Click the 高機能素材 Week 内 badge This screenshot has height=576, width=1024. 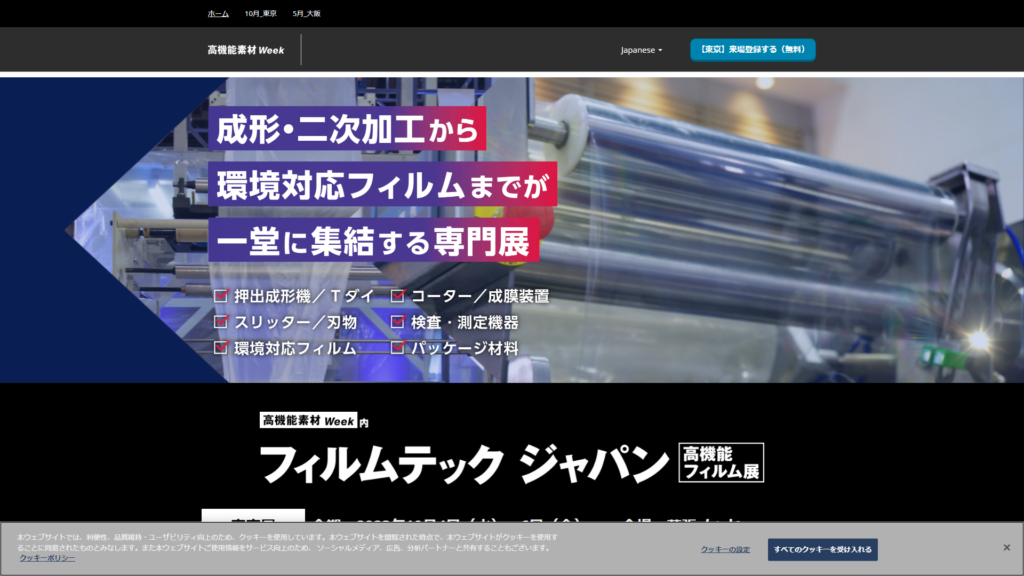pyautogui.click(x=314, y=421)
